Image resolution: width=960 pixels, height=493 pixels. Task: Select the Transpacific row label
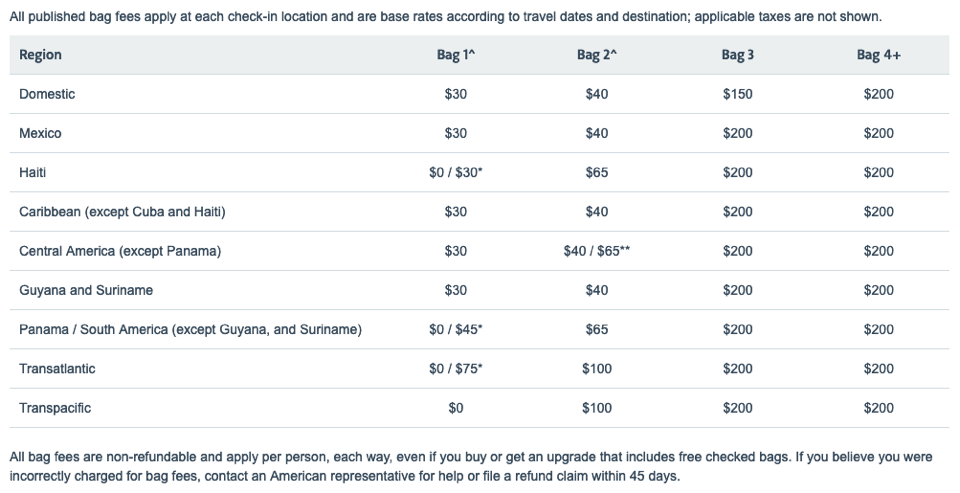pos(55,408)
